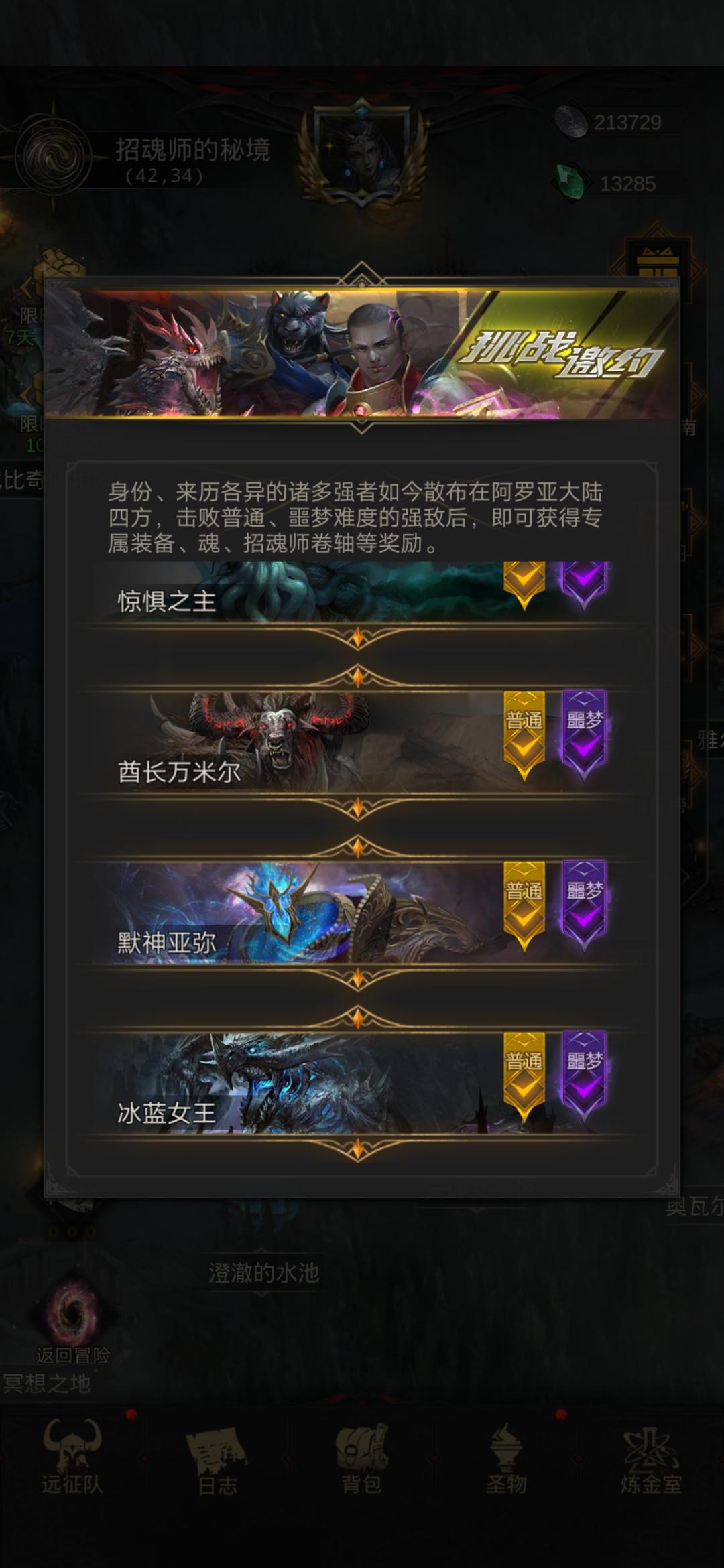Select 普通 difficulty for 默神亚弥
Screen dimensions: 724x1568
(524, 906)
